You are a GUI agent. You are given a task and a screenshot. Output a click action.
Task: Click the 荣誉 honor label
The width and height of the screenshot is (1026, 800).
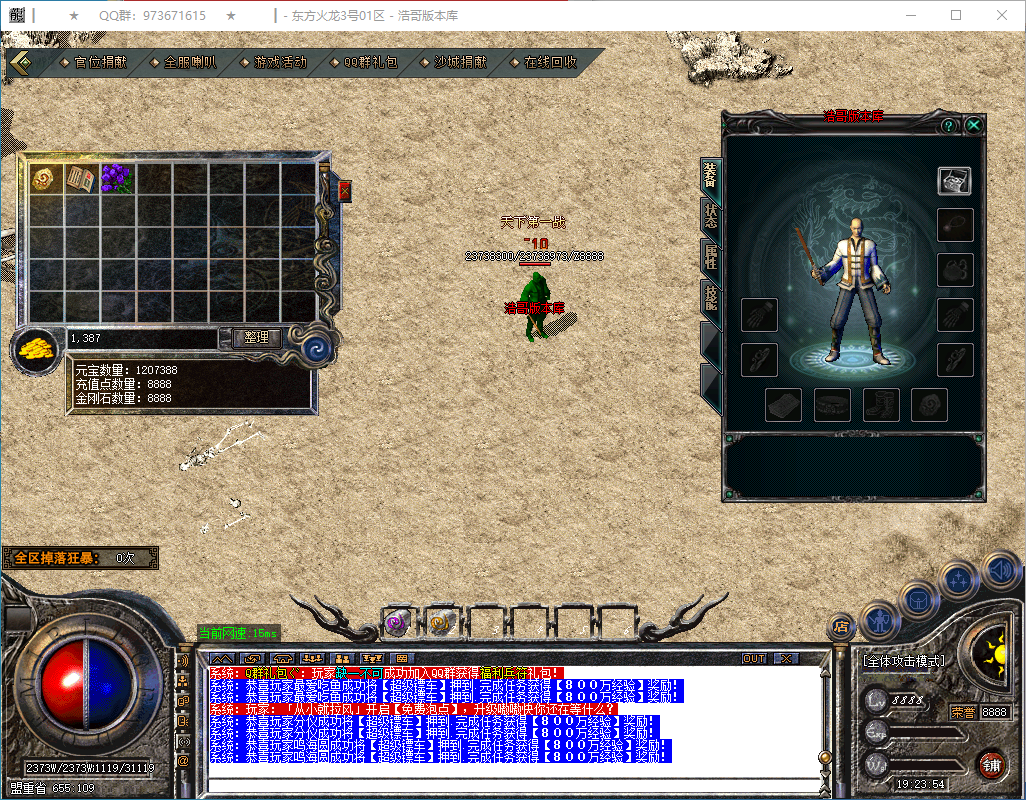pos(962,712)
